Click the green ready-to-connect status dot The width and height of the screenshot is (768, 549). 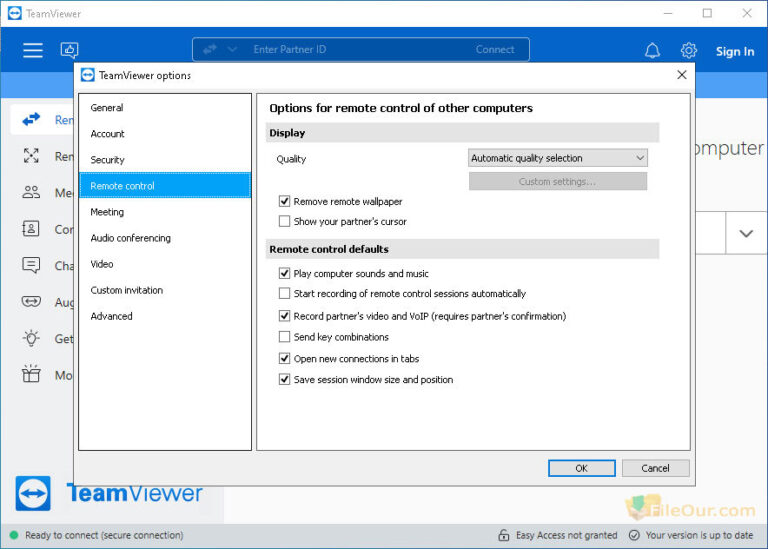[x=14, y=535]
